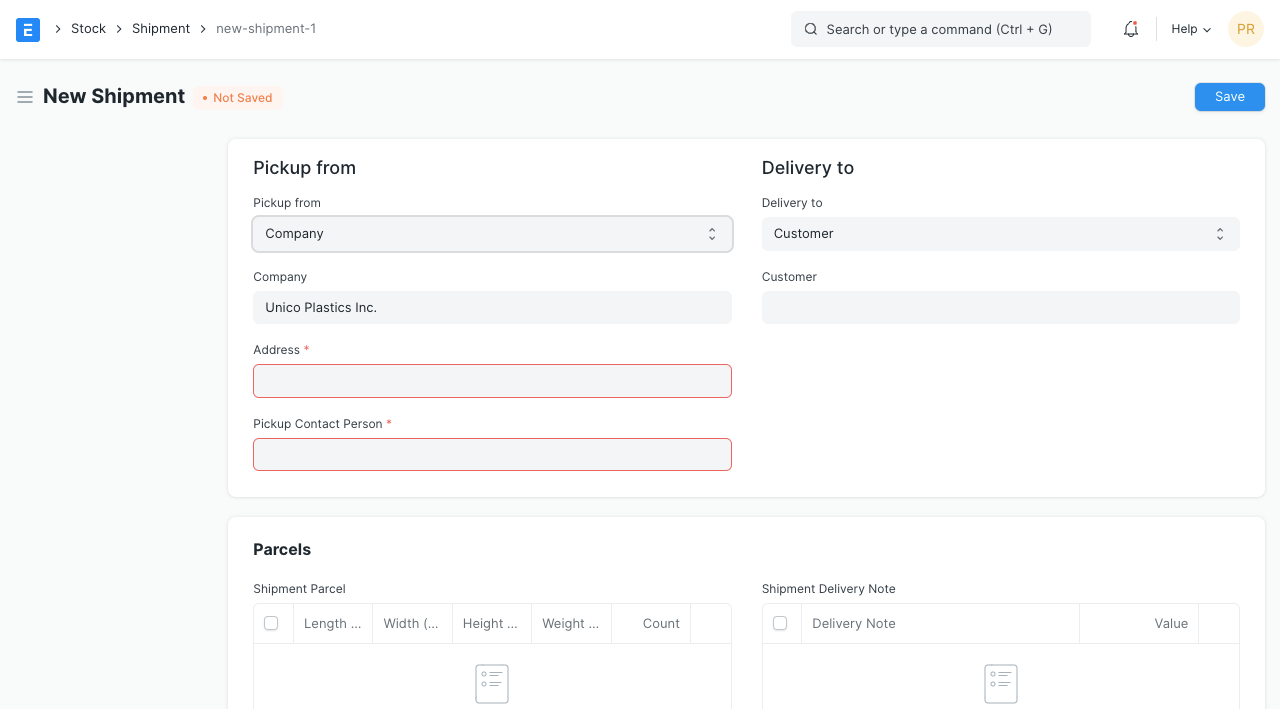Toggle the sidebar hamburger menu icon
The height and width of the screenshot is (709, 1280).
pyautogui.click(x=25, y=97)
